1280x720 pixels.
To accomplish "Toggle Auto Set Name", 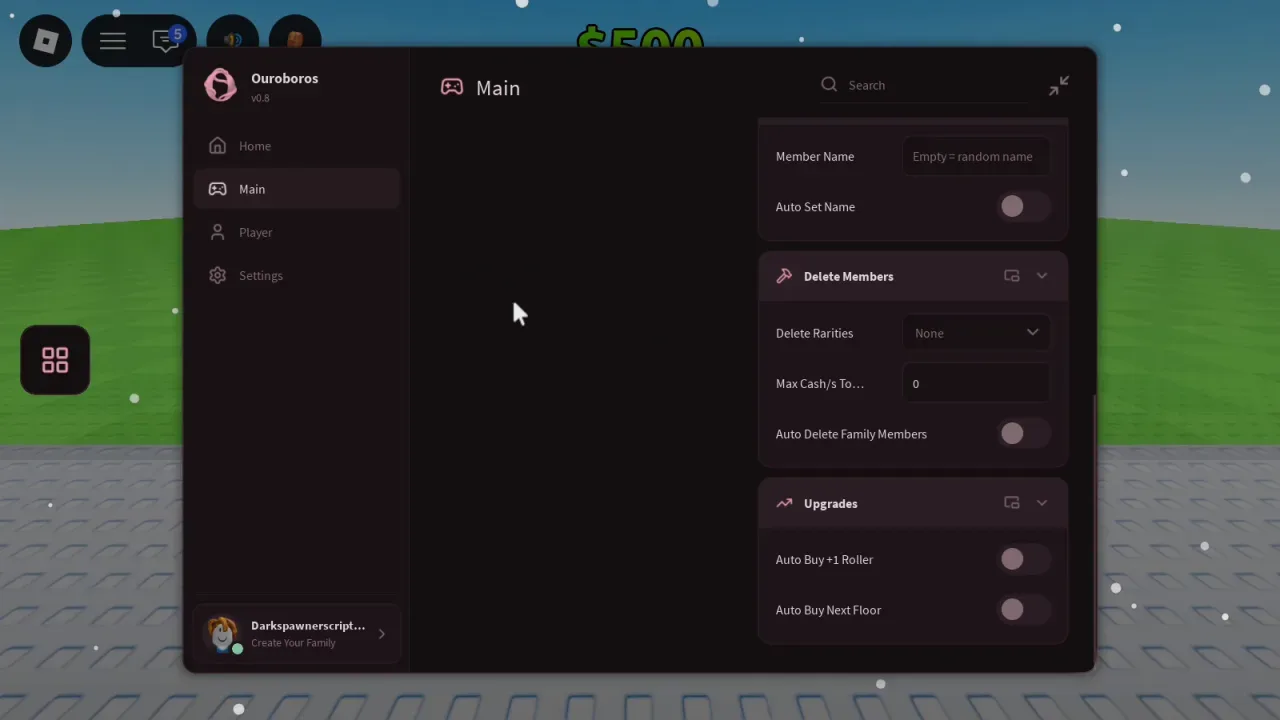I will click(x=1023, y=207).
